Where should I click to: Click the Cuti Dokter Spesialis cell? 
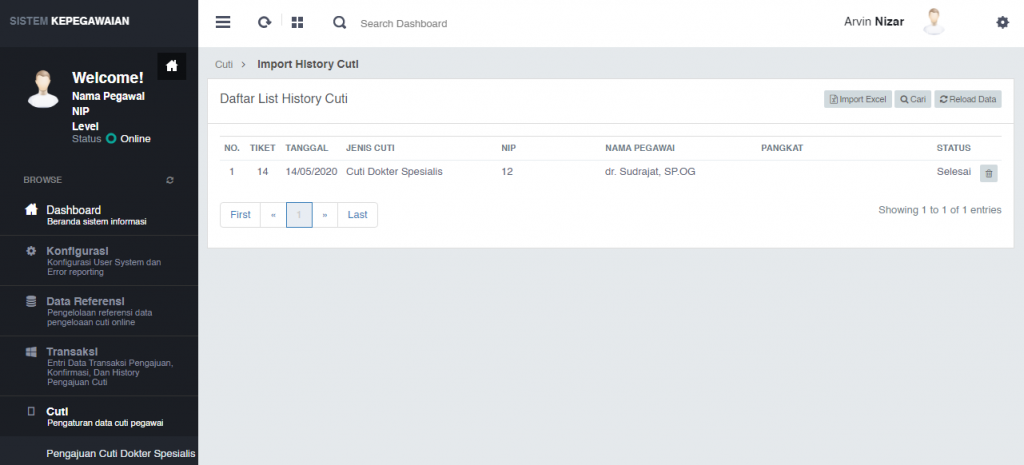(394, 172)
